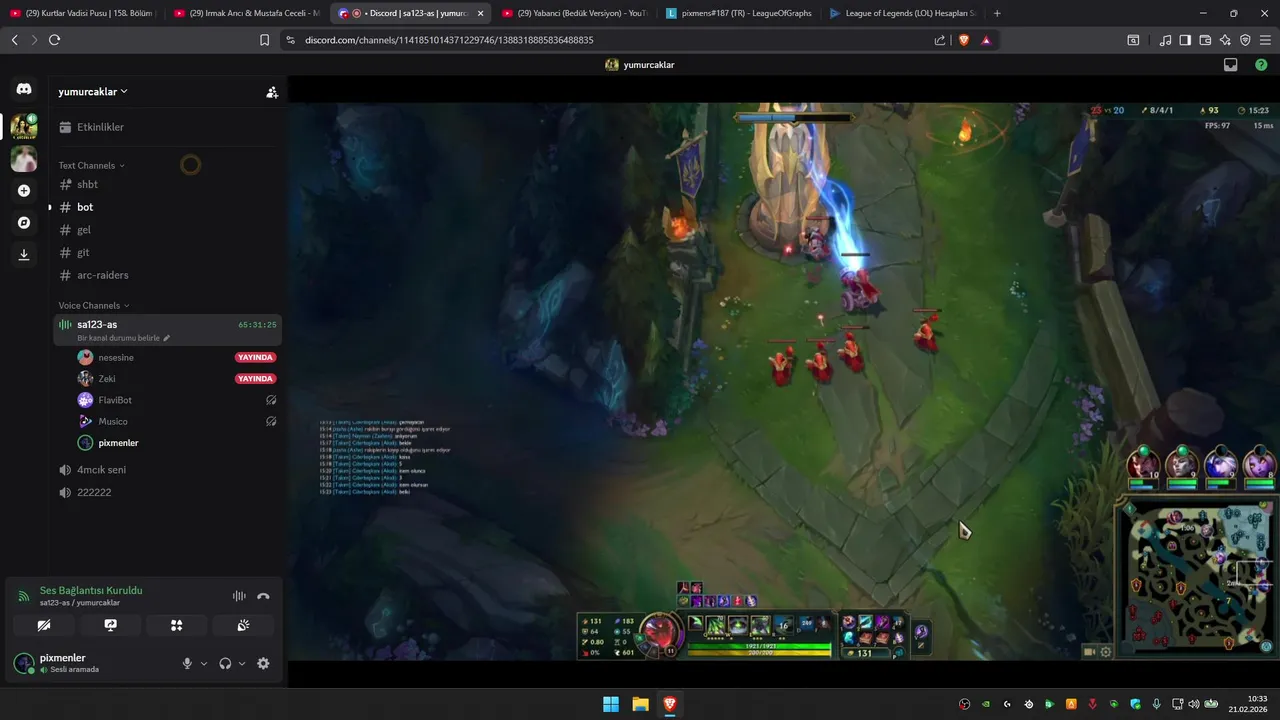The image size is (1280, 720).
Task: Open headphone output options chevron
Action: [x=242, y=663]
